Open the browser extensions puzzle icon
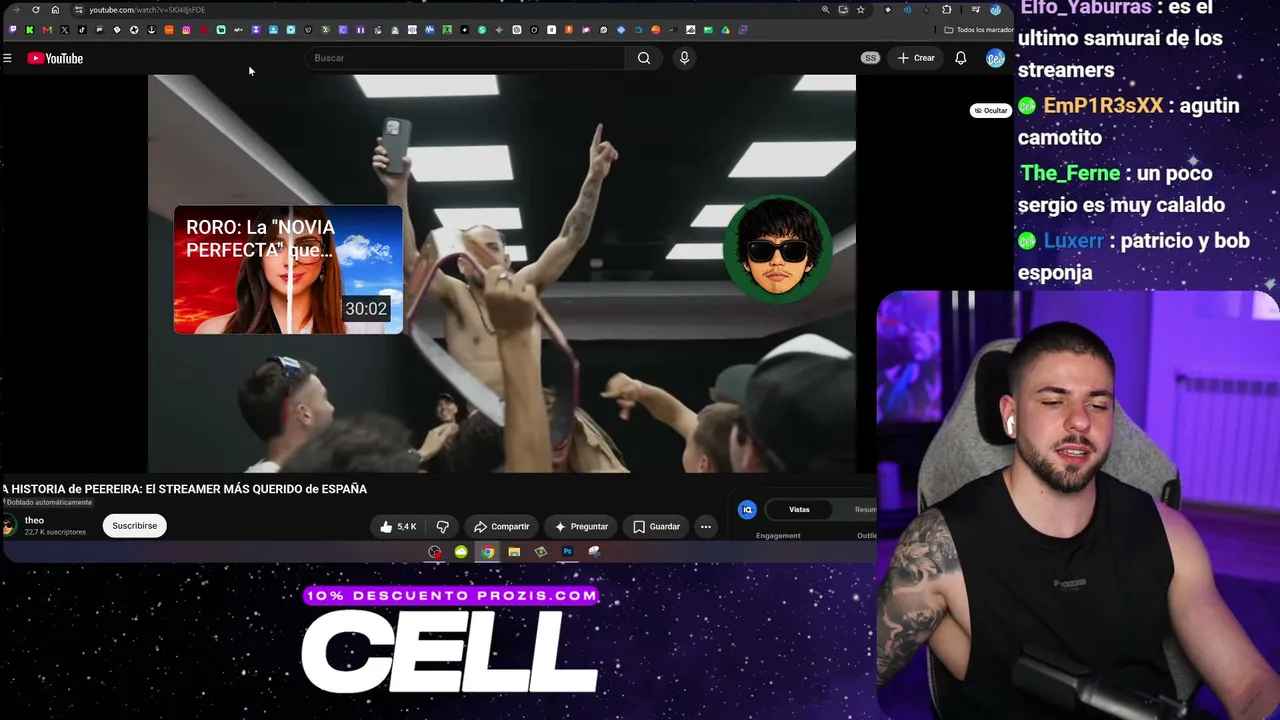Screen dimensions: 1280x720 coord(946,10)
